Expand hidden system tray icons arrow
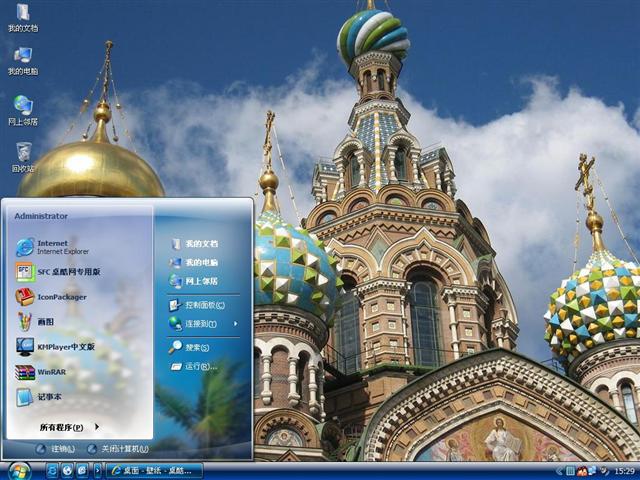Screen dimensions: 640x480 coord(559,471)
